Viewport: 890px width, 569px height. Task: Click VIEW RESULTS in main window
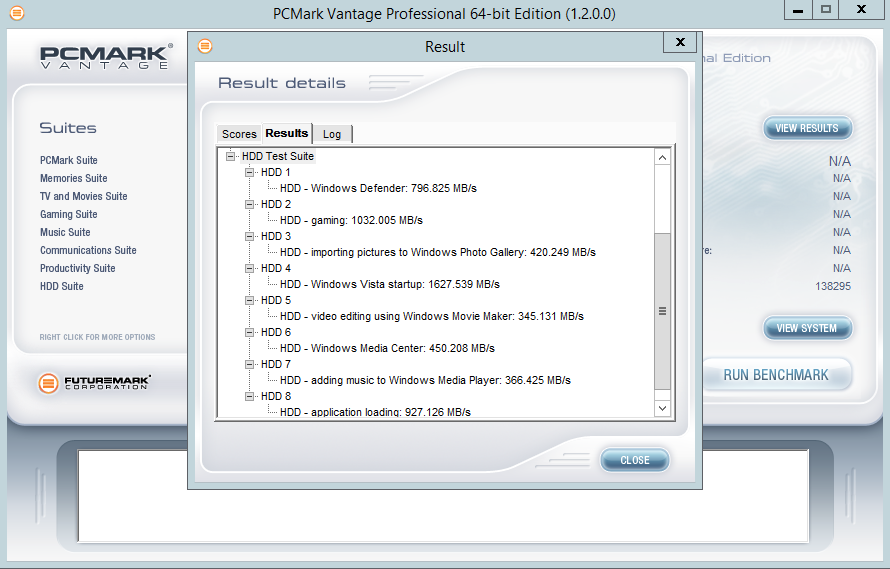(807, 128)
